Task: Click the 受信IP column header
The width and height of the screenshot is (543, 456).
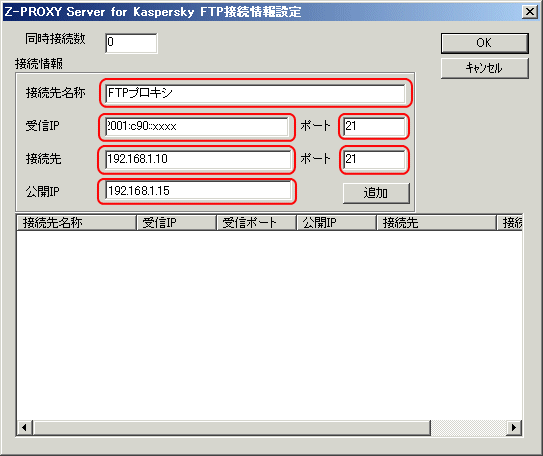Action: 176,223
